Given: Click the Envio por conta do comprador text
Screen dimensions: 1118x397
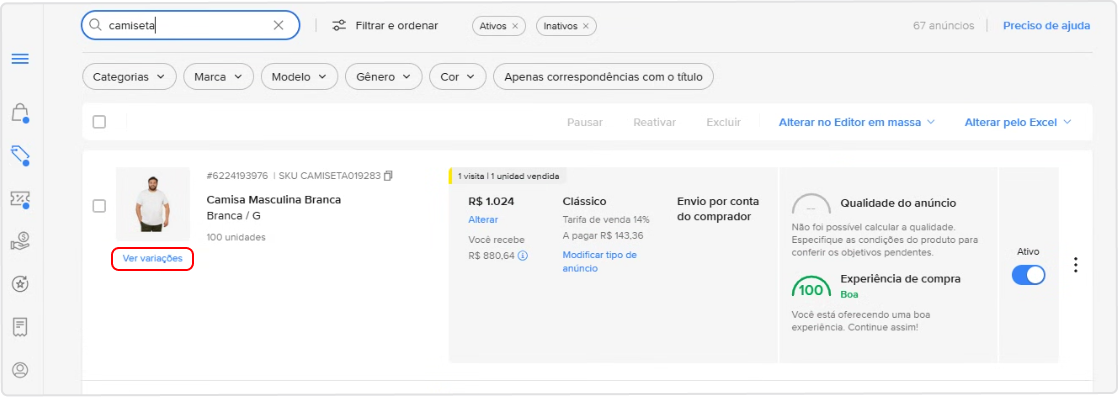Looking at the screenshot, I should point(718,209).
